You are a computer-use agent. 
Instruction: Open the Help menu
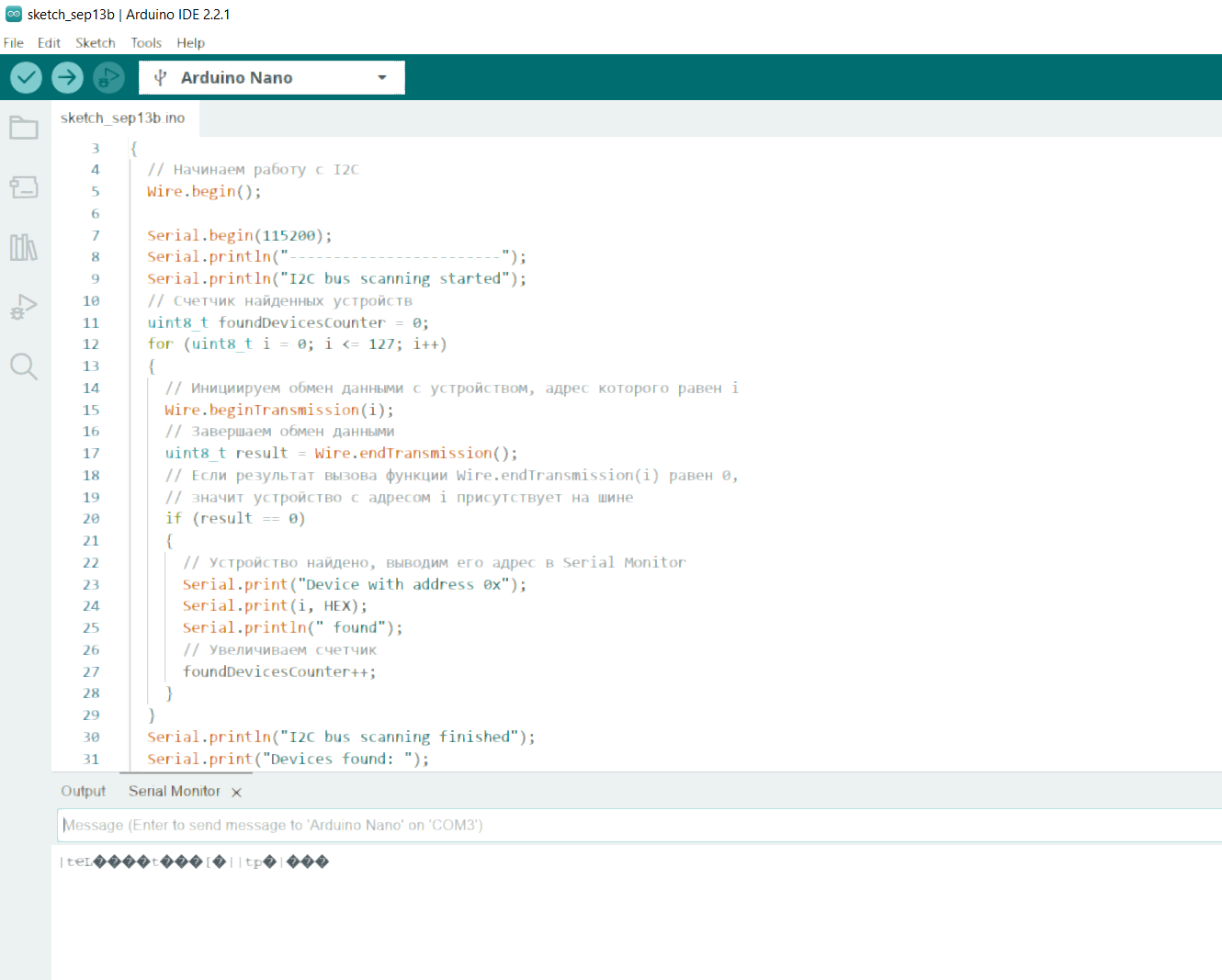[x=191, y=43]
